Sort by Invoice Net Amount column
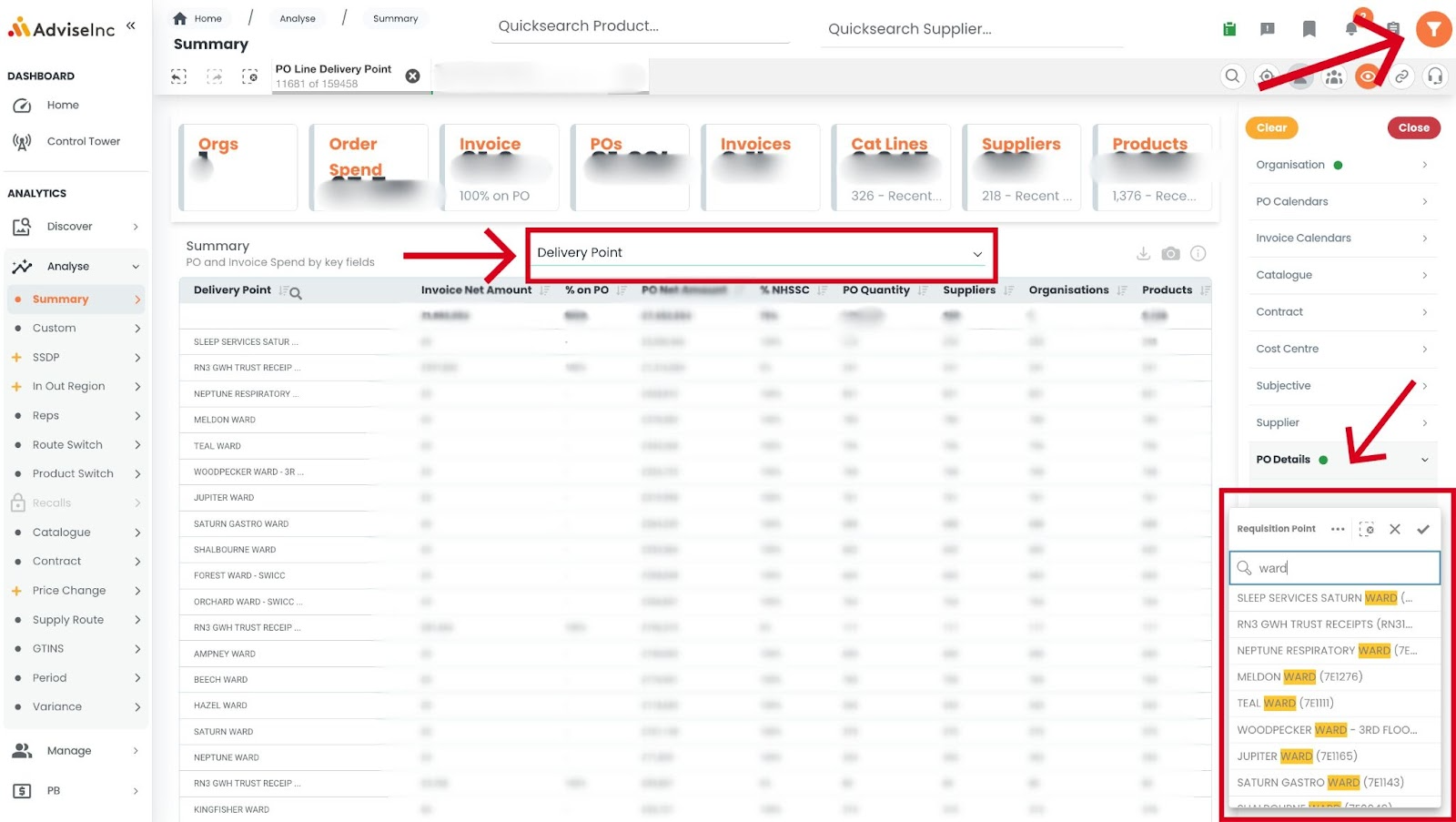Viewport: 1456px width, 822px height. (544, 290)
